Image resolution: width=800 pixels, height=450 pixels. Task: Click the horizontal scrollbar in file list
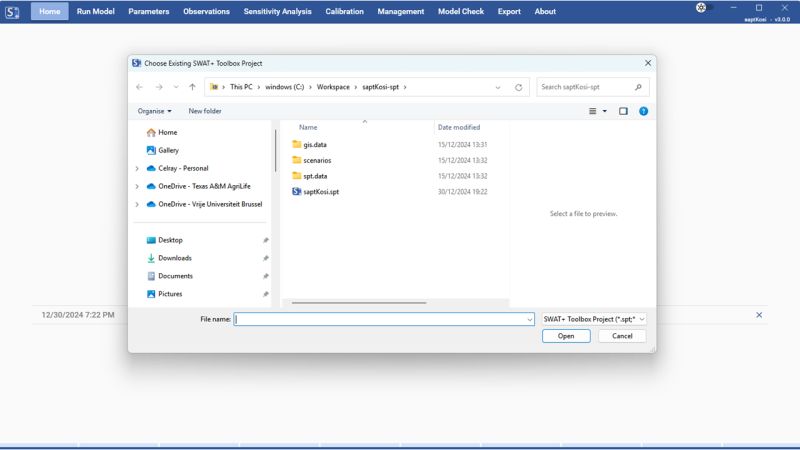pos(359,303)
